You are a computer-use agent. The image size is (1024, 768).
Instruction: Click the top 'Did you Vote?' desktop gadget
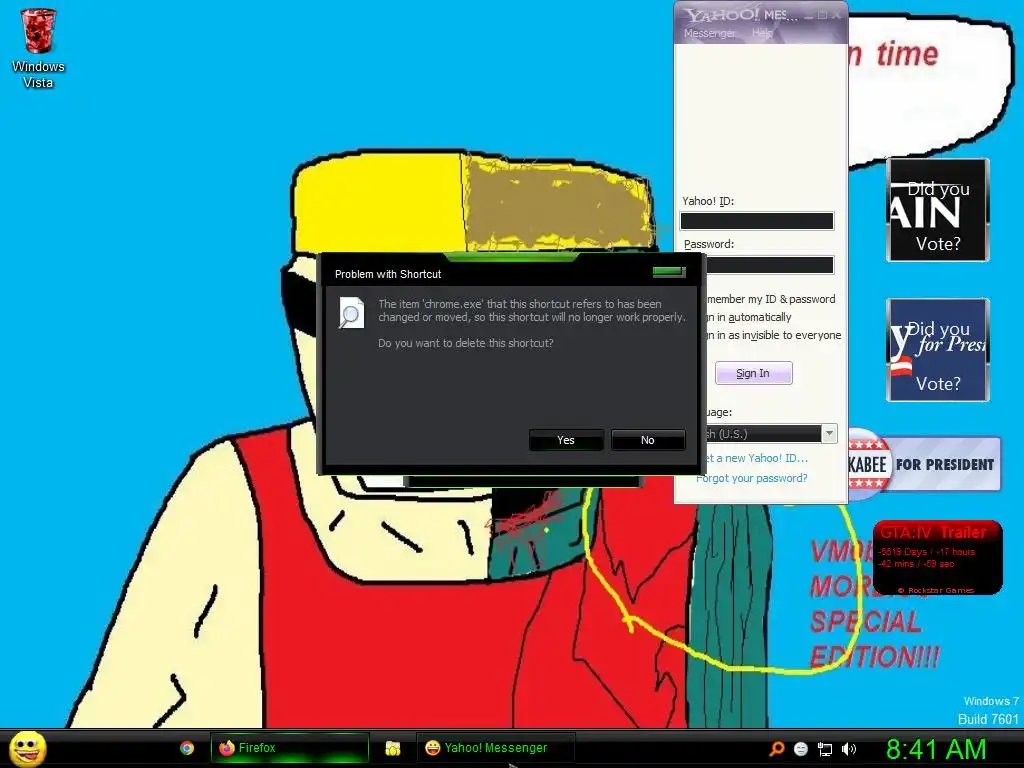pos(938,210)
